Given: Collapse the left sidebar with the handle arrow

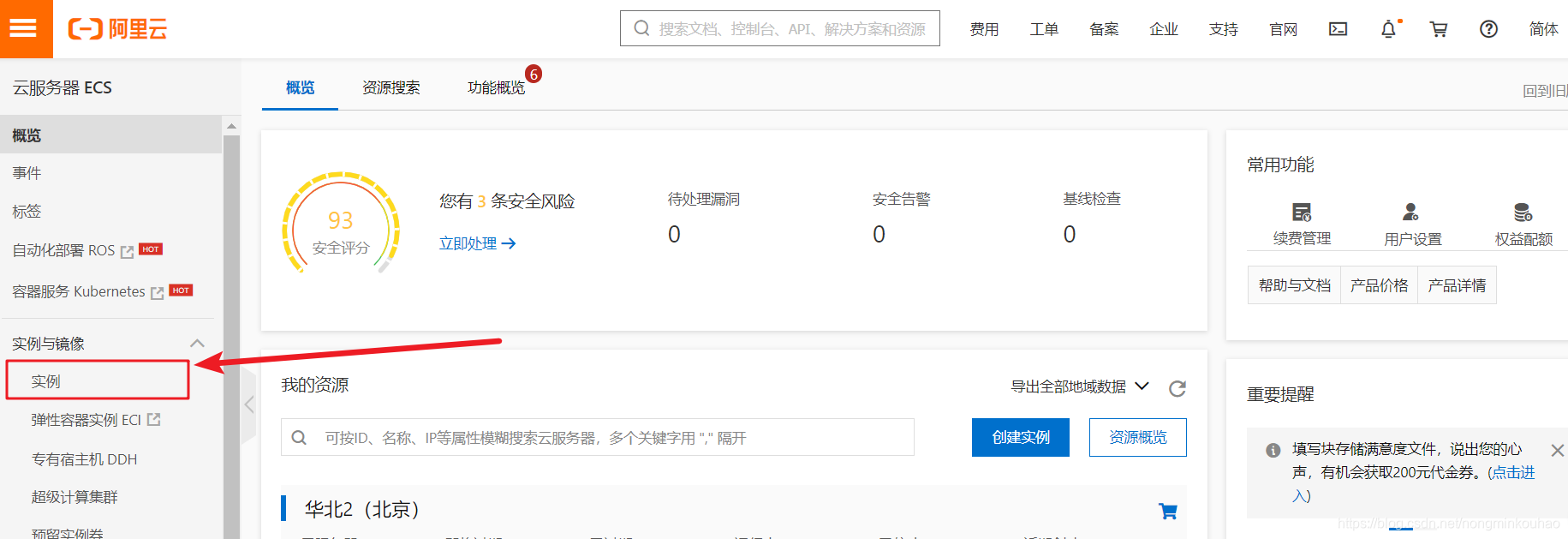Looking at the screenshot, I should [x=249, y=404].
